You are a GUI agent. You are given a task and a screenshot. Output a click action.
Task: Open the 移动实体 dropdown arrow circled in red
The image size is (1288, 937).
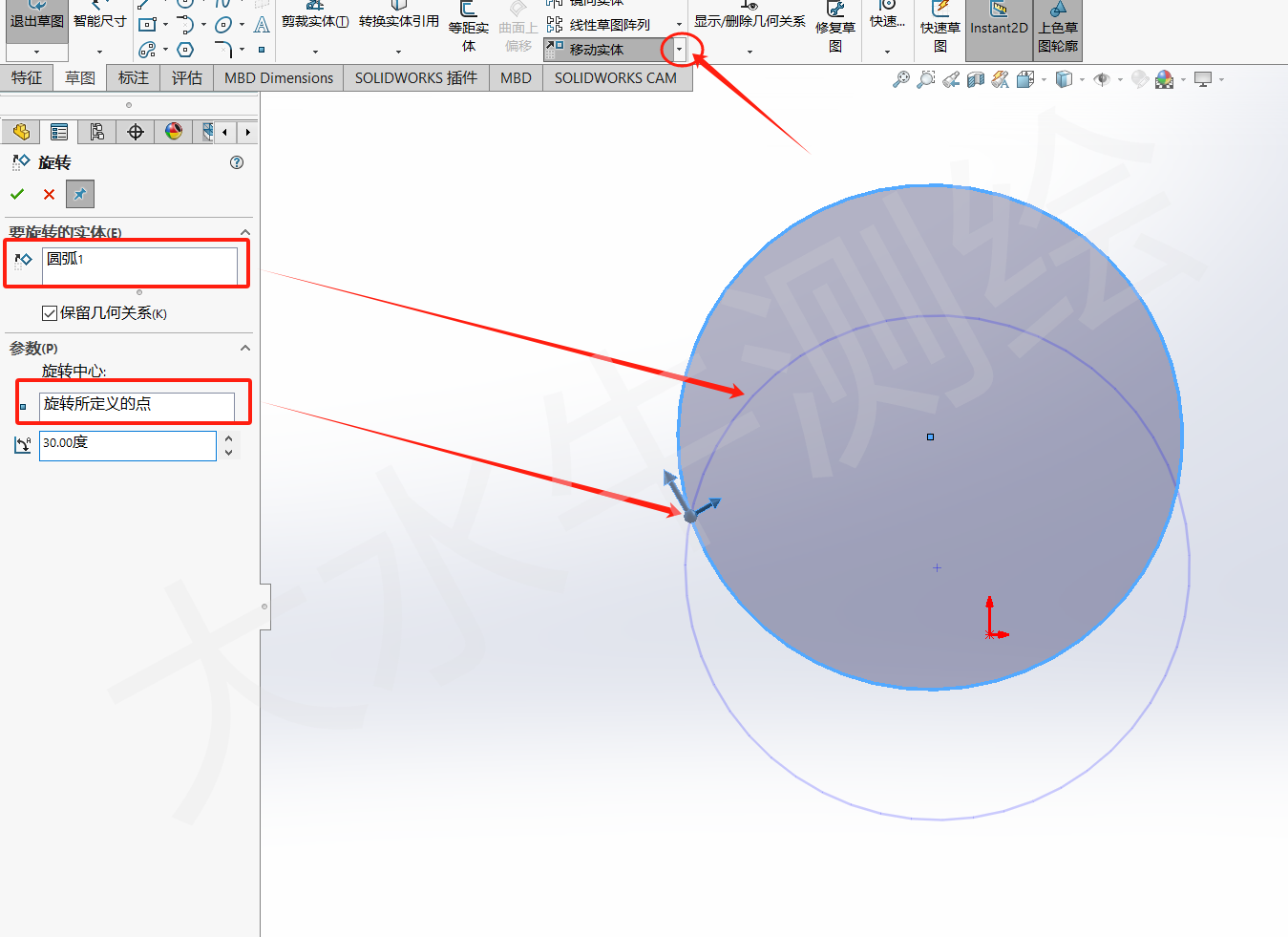tap(679, 49)
